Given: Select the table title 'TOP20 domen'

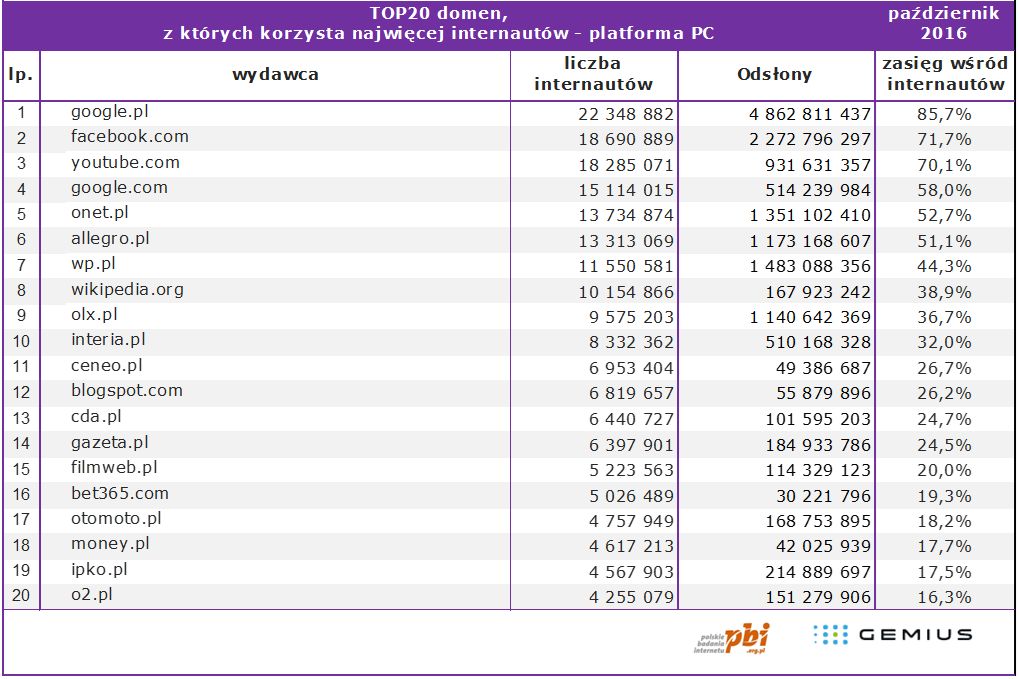Looking at the screenshot, I should click(x=439, y=13).
